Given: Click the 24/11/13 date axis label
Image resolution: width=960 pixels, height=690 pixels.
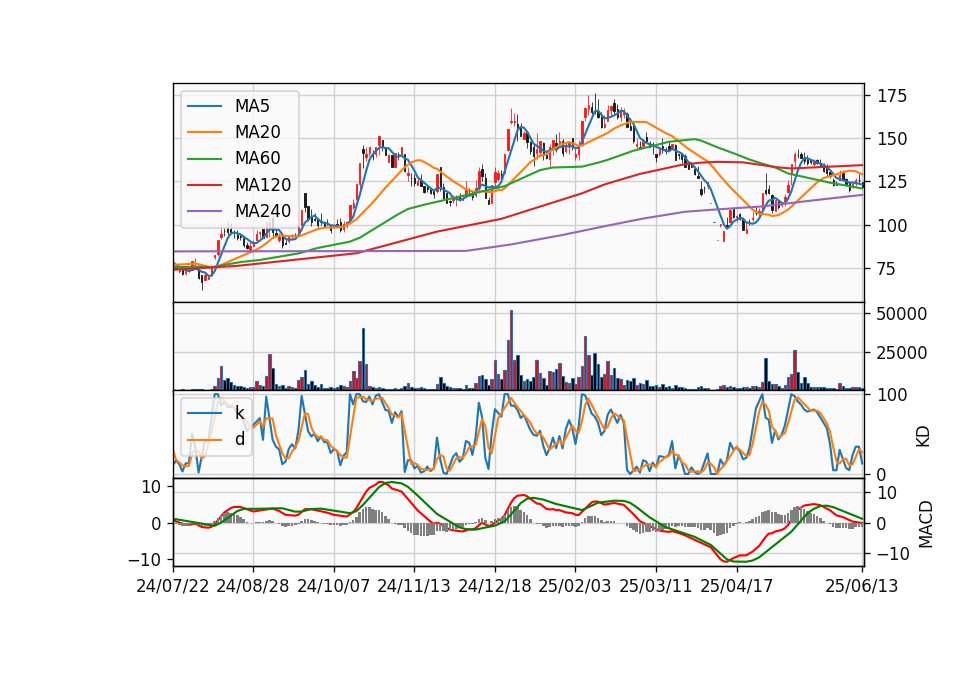Looking at the screenshot, I should point(414,586).
